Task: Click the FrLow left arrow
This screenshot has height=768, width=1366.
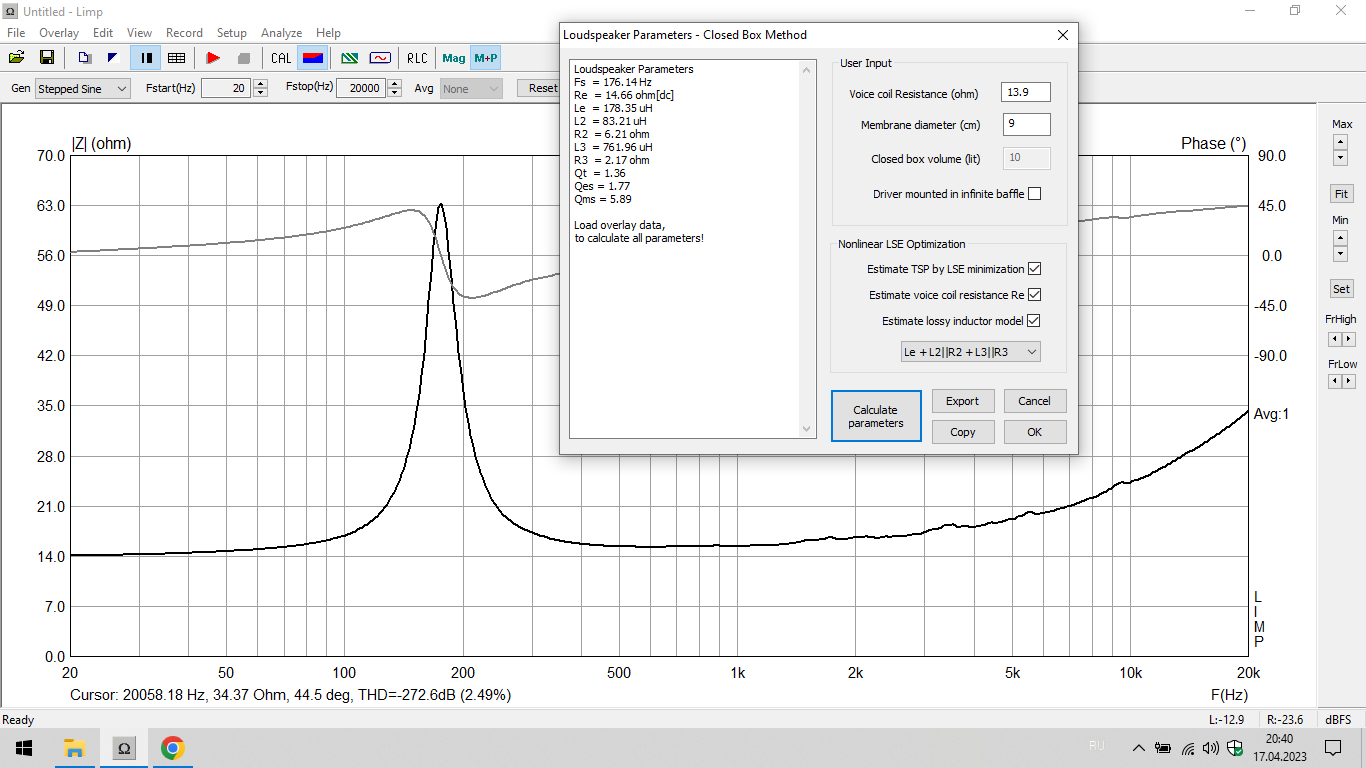Action: 1335,381
